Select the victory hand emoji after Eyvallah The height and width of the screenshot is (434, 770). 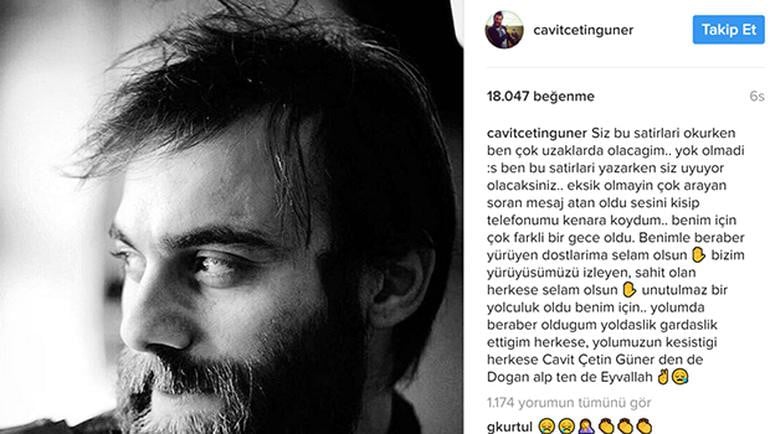pos(663,377)
